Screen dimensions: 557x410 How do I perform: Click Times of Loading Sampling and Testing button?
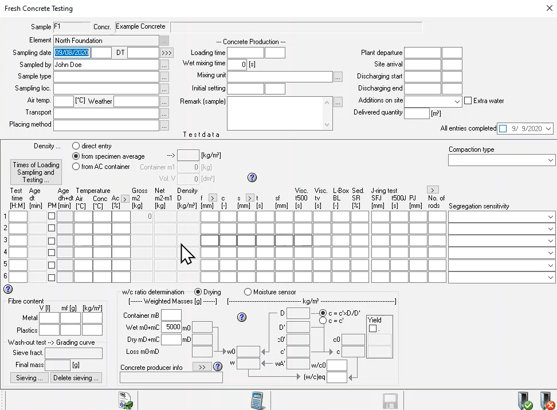(x=36, y=172)
